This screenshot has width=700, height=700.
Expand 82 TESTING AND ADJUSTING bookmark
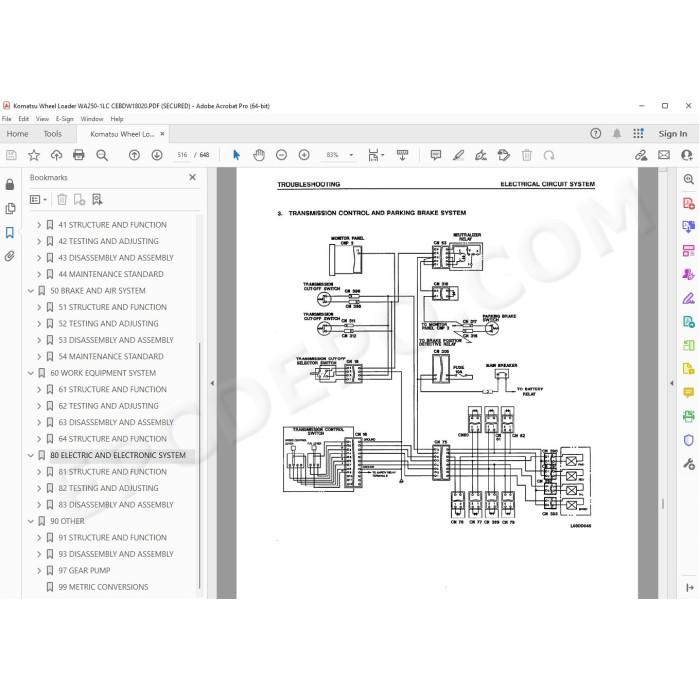click(39, 488)
